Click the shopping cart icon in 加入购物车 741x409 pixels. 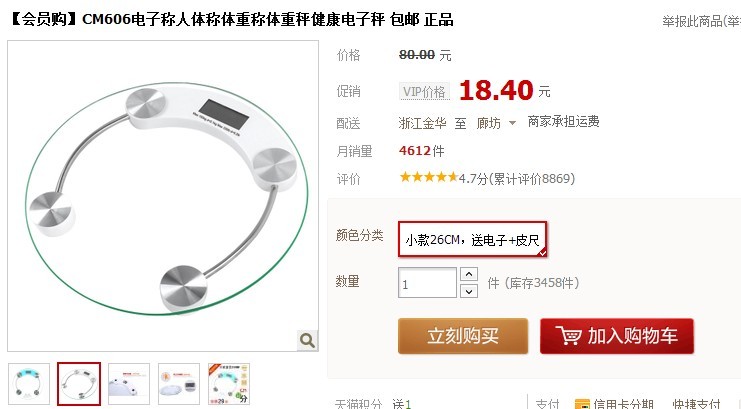pyautogui.click(x=569, y=336)
